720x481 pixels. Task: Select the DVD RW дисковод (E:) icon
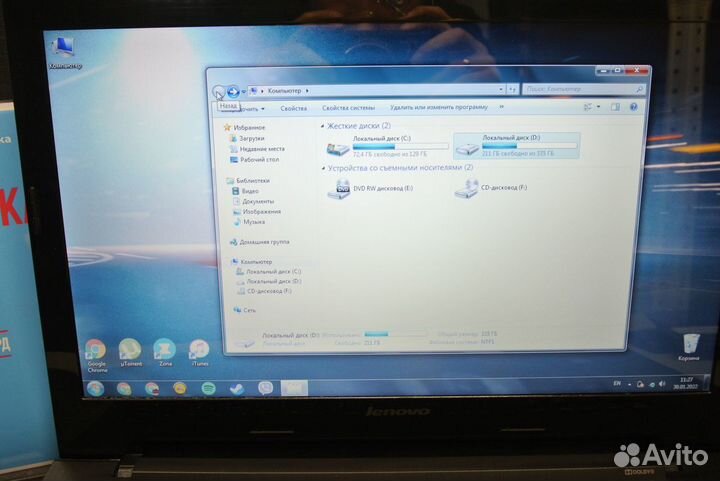click(339, 189)
